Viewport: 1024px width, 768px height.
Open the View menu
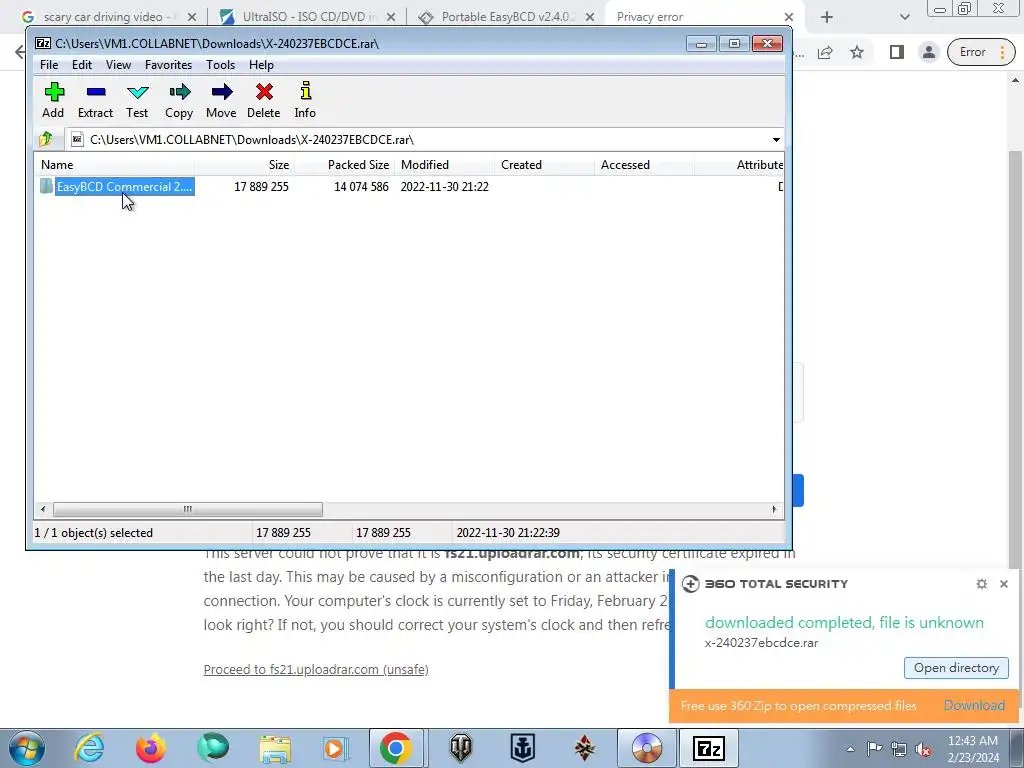(x=118, y=65)
